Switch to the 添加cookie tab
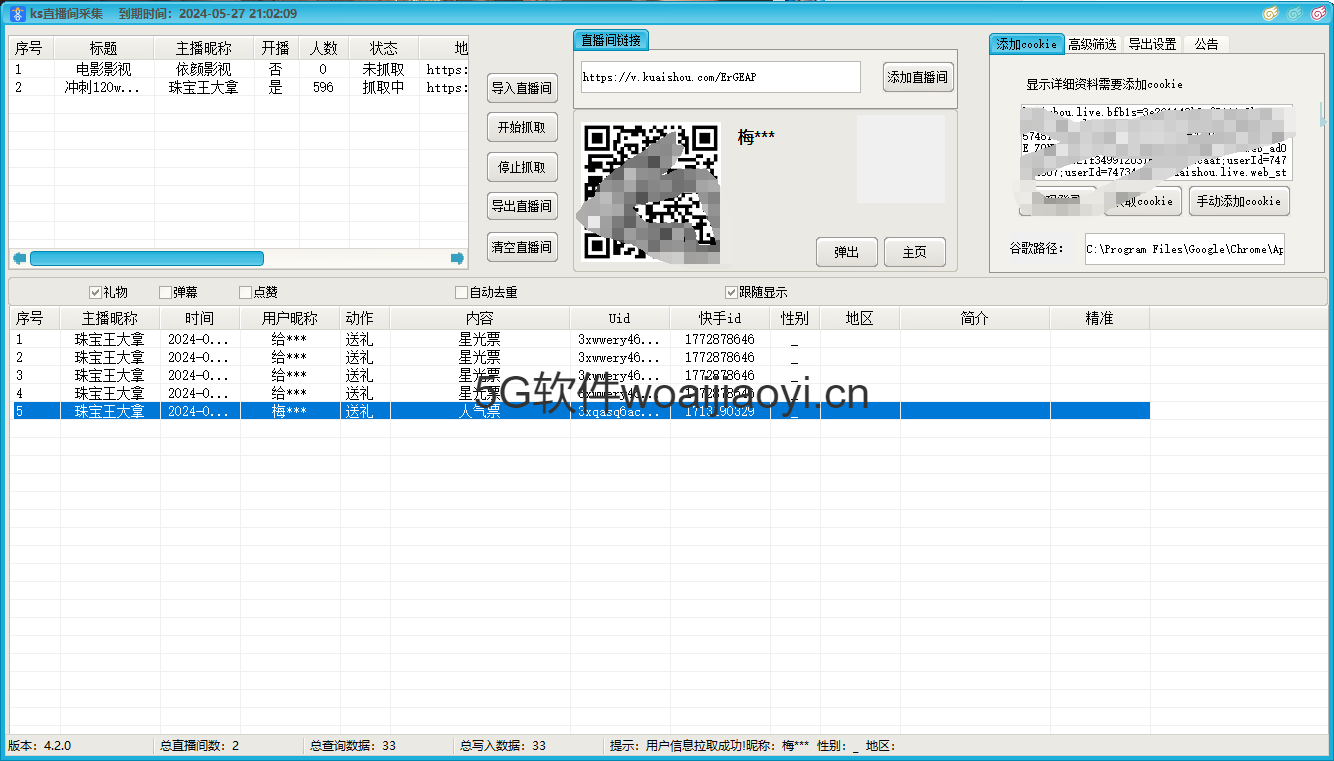This screenshot has width=1334, height=761. click(x=1026, y=44)
